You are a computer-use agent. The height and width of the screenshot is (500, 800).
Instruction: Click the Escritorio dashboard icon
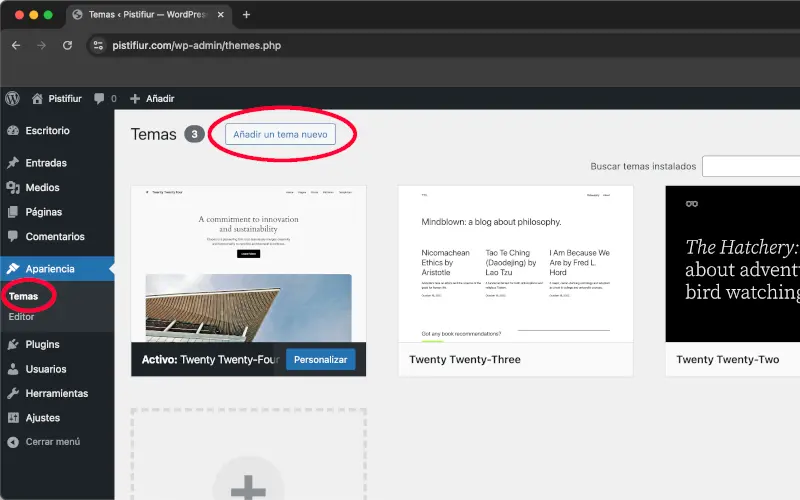tap(13, 131)
